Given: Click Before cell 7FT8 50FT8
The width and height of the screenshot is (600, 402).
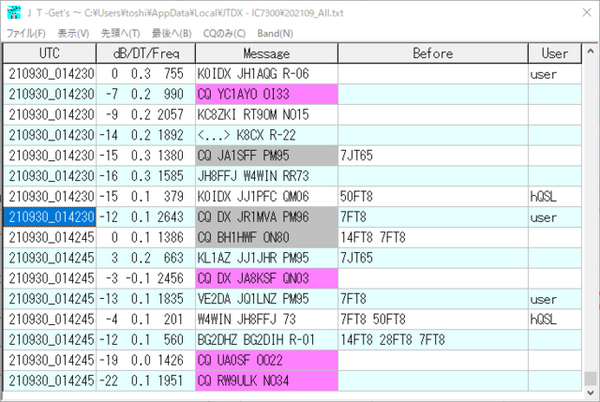Looking at the screenshot, I should coord(433,319).
